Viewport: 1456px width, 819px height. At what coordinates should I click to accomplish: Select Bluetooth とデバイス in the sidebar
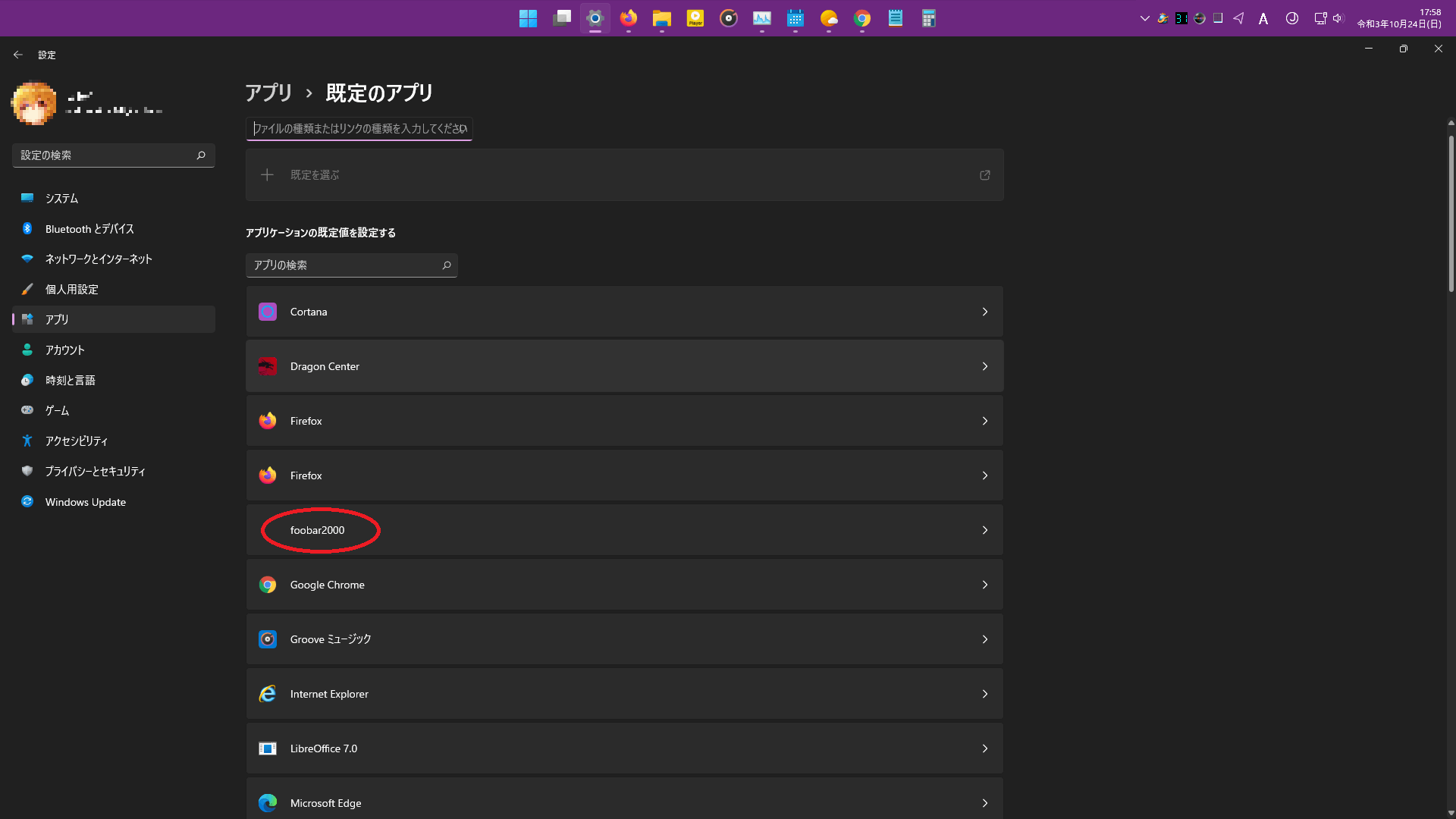88,228
